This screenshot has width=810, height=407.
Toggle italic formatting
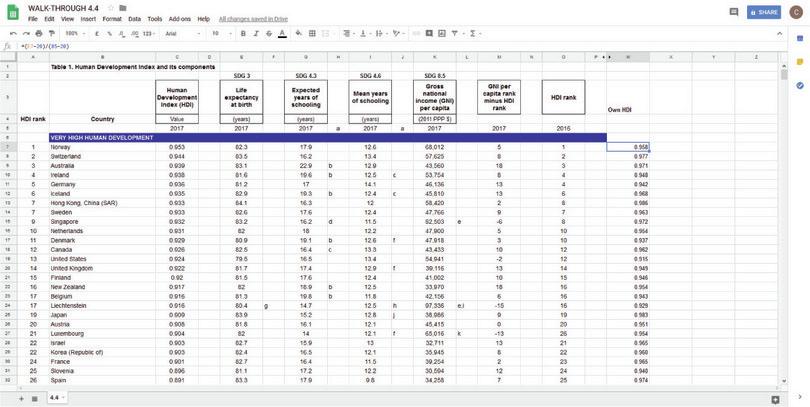pos(256,34)
